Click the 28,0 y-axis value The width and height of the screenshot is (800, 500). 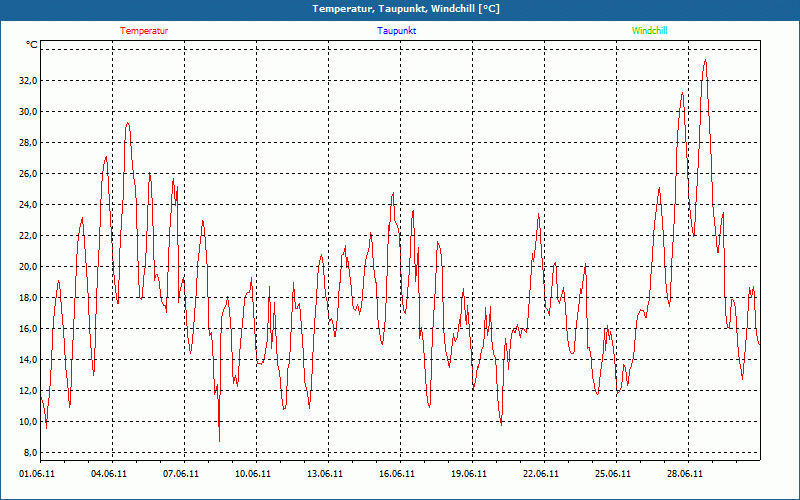point(27,143)
